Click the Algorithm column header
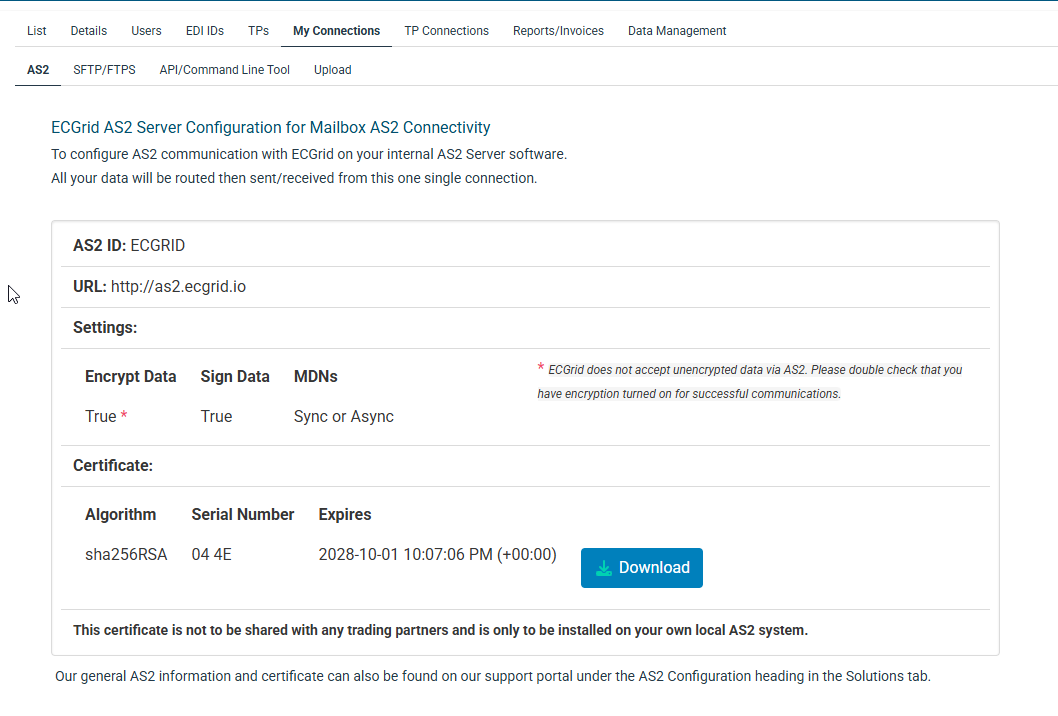Viewport: 1058px width, 716px height. [120, 514]
